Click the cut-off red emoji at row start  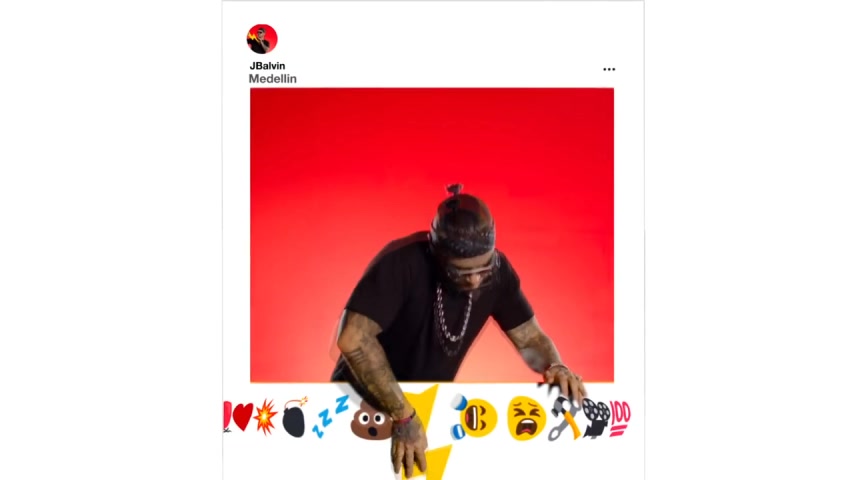pyautogui.click(x=227, y=417)
